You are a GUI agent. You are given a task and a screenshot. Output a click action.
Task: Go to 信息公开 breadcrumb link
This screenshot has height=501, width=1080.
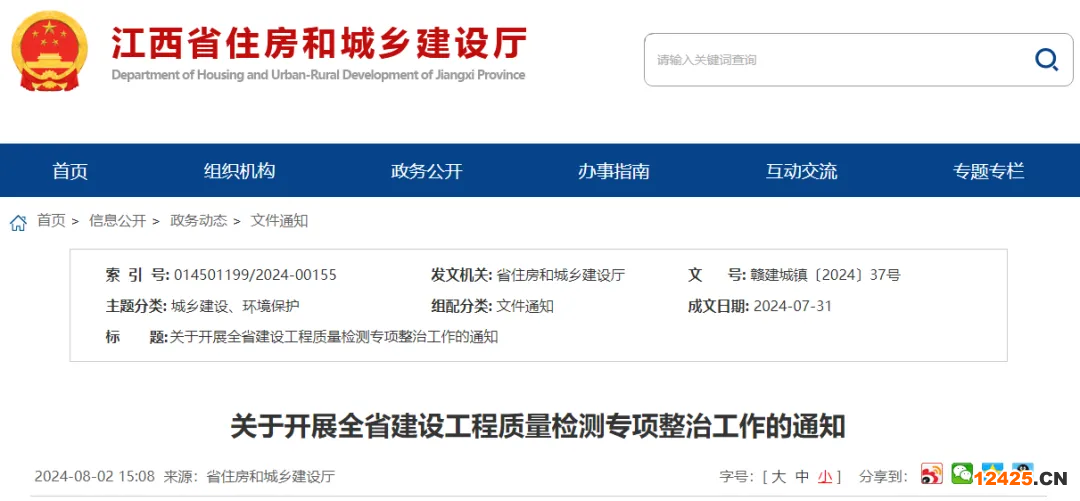click(117, 221)
